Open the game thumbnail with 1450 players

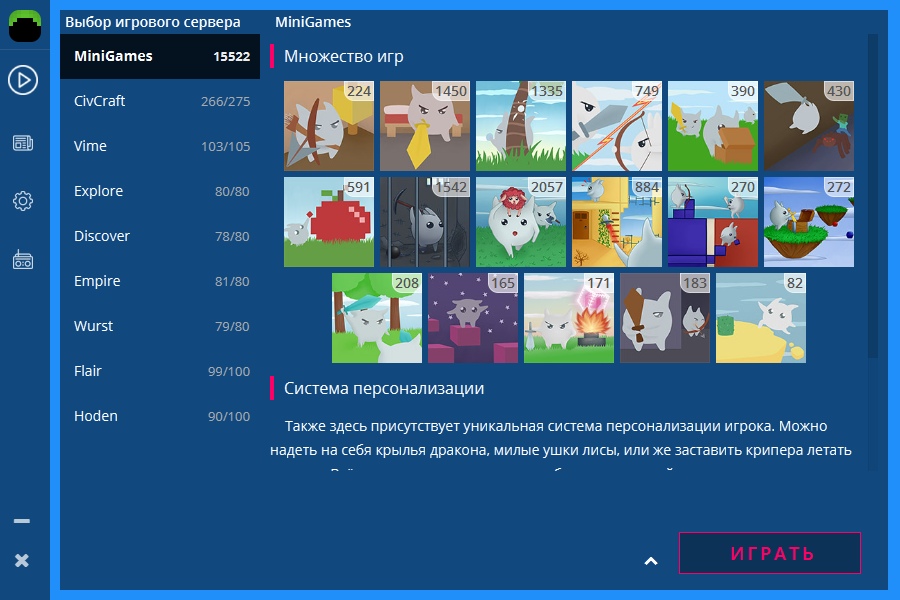click(x=425, y=126)
